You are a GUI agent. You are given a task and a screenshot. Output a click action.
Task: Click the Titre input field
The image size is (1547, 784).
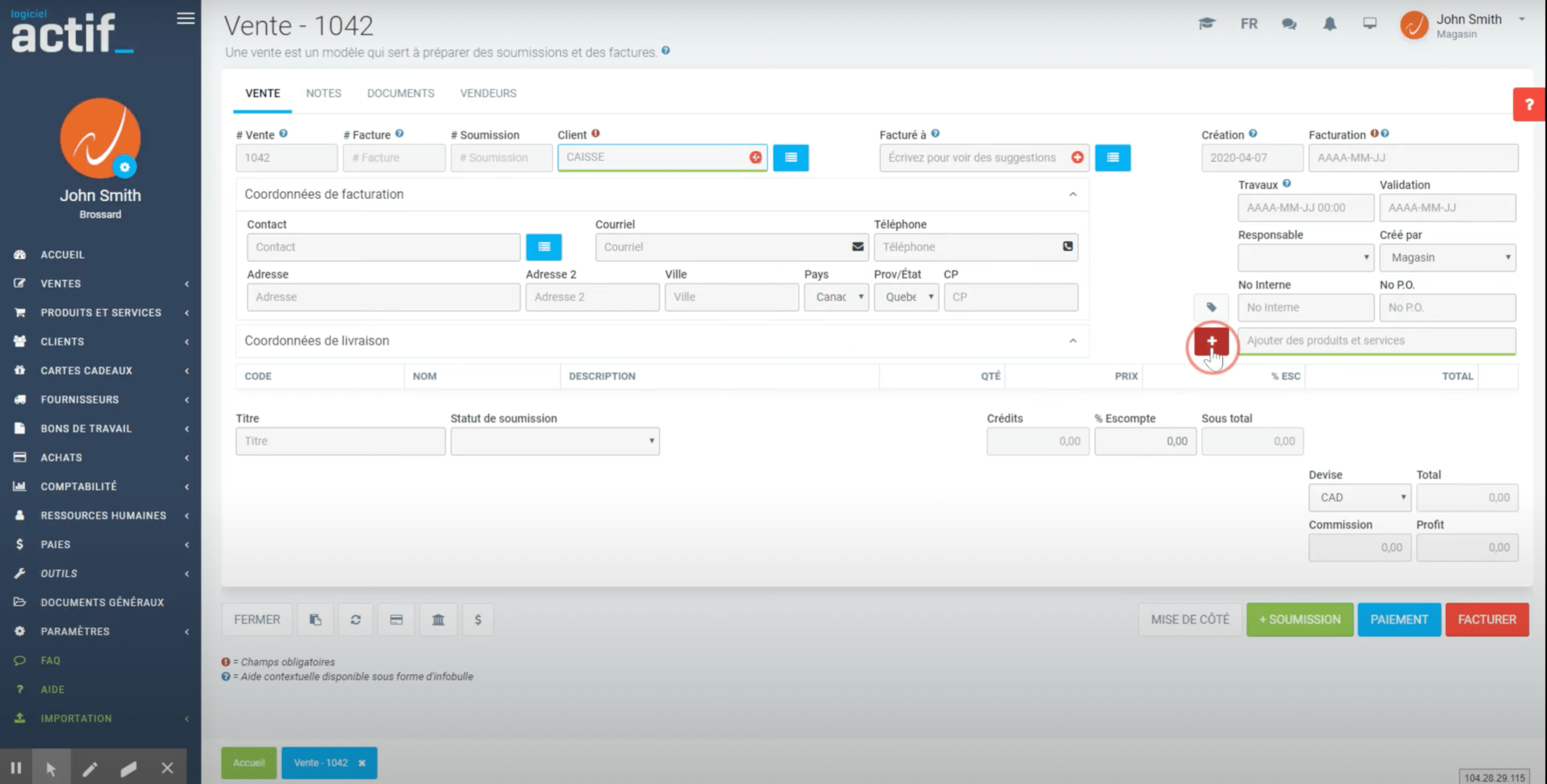(340, 441)
